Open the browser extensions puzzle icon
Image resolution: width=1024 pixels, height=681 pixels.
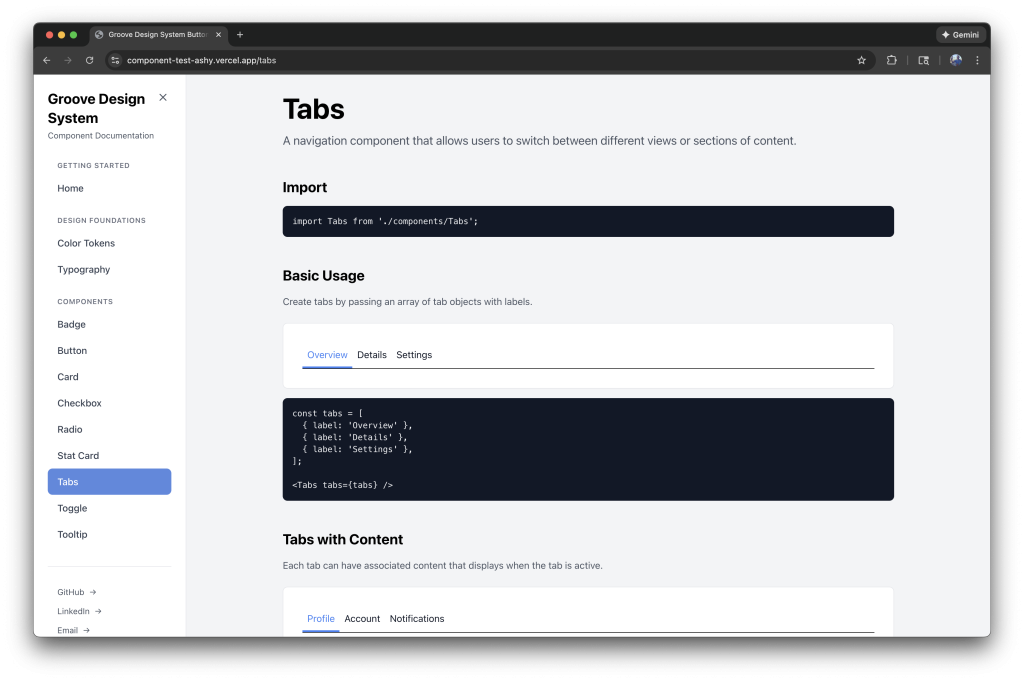[x=891, y=60]
